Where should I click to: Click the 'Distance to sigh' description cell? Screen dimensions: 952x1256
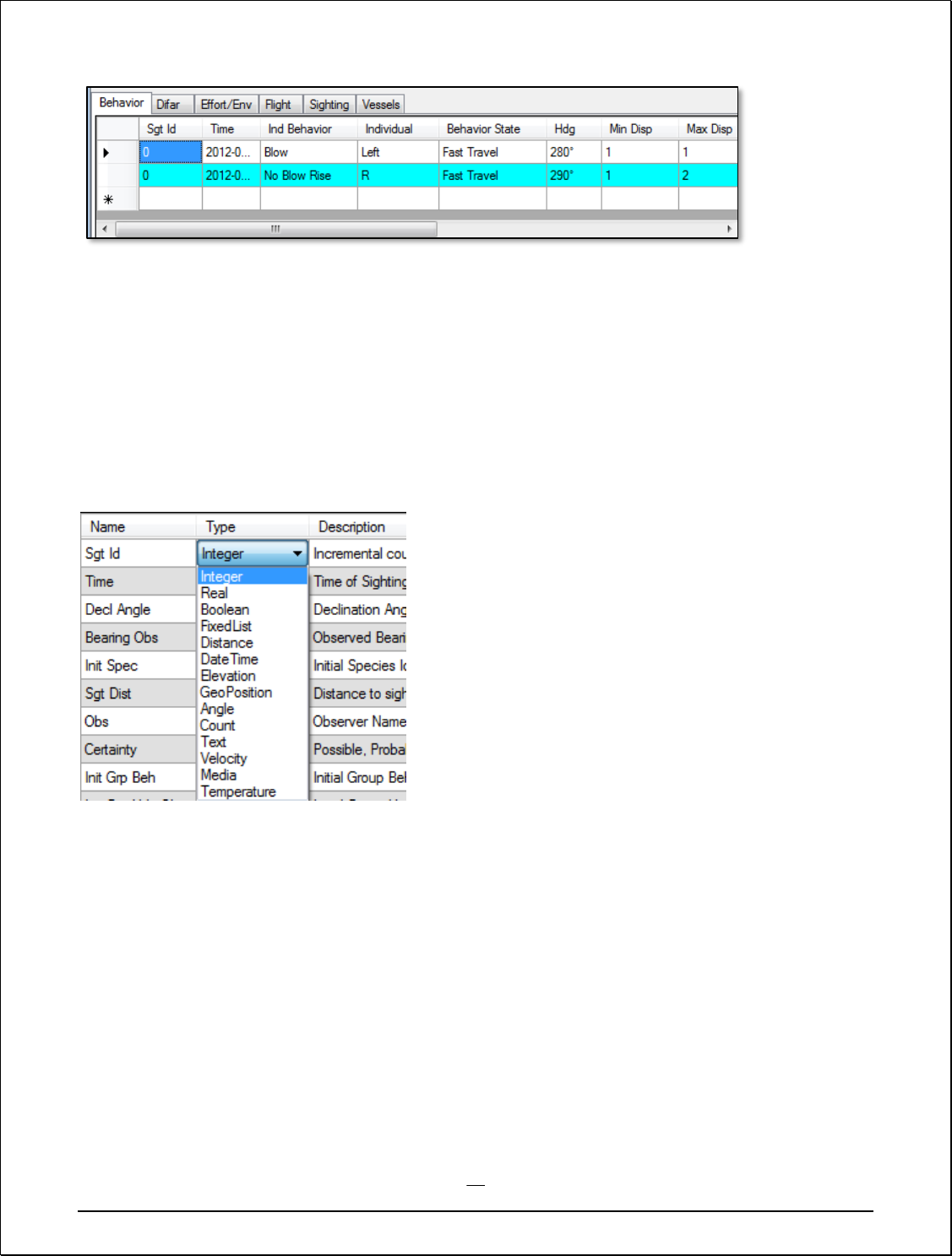pyautogui.click(x=358, y=693)
